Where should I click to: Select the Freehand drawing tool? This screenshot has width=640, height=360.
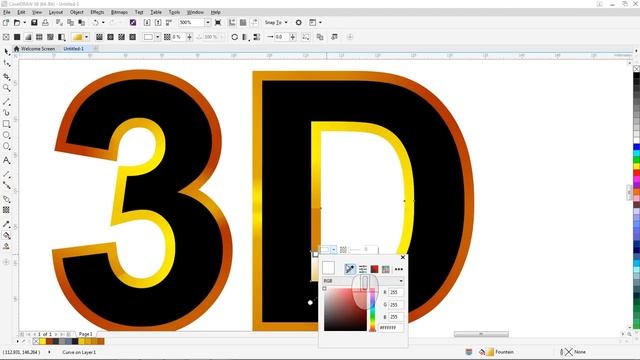tap(7, 101)
